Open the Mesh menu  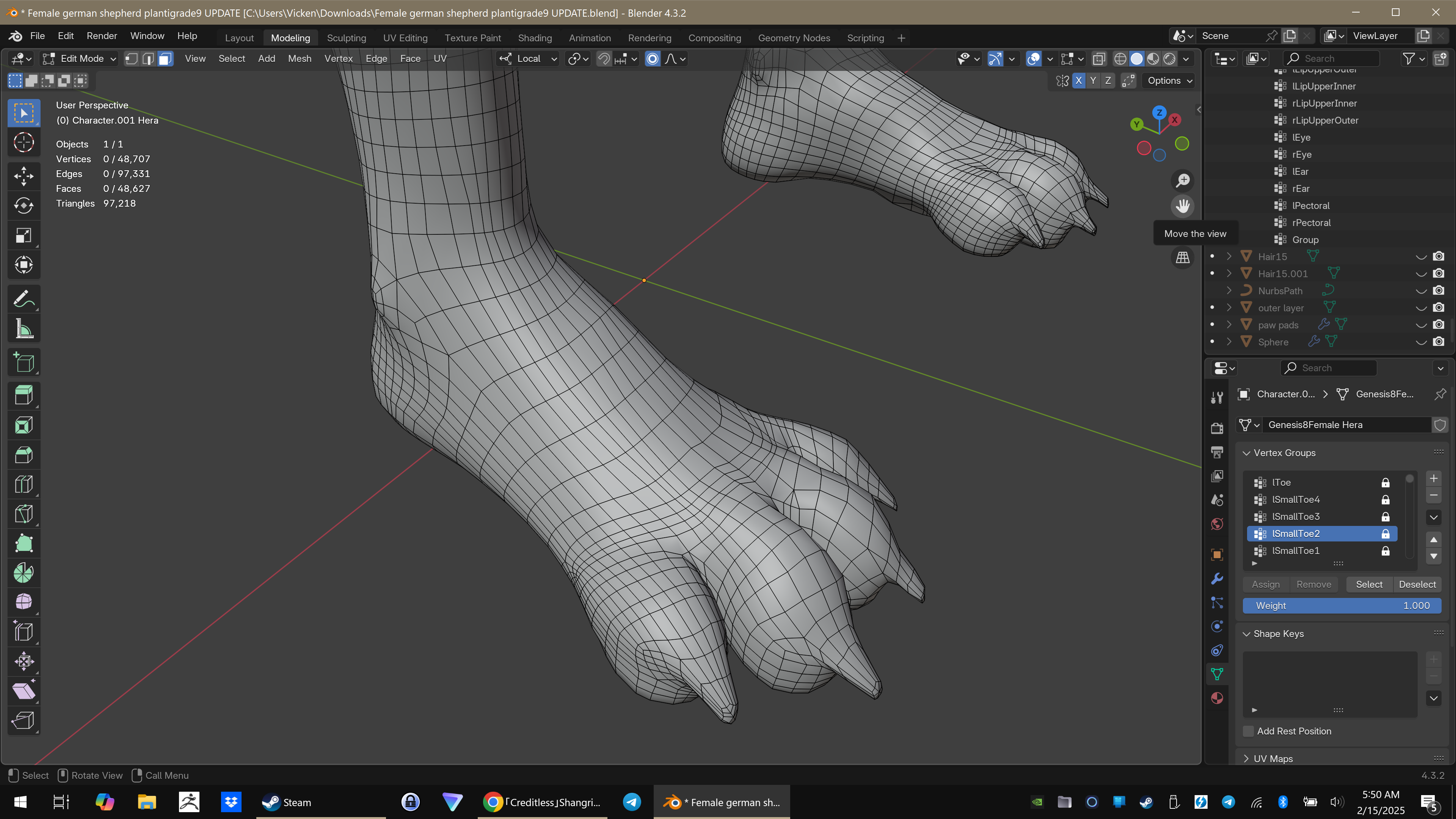(299, 59)
